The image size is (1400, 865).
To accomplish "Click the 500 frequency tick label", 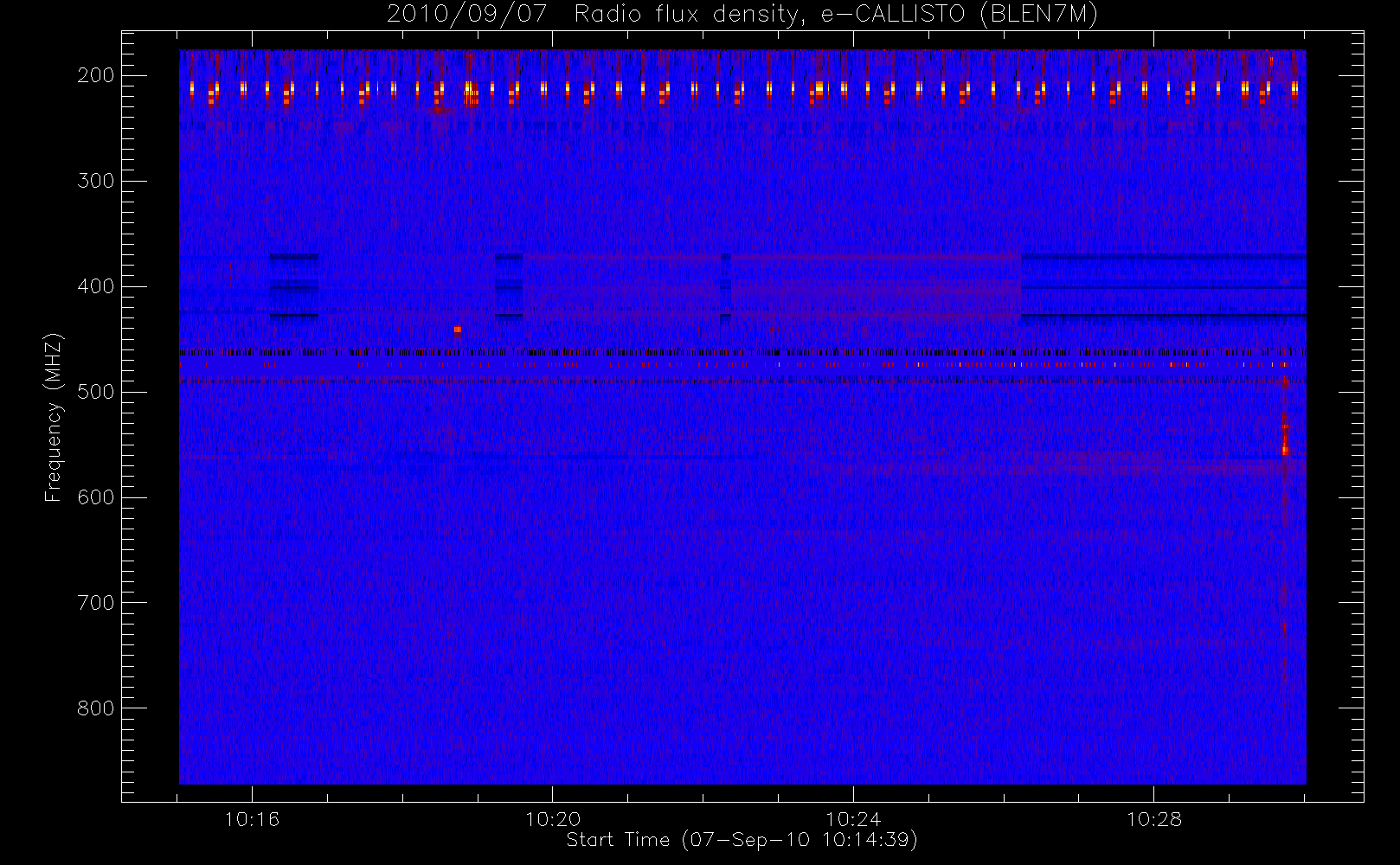I will (96, 392).
